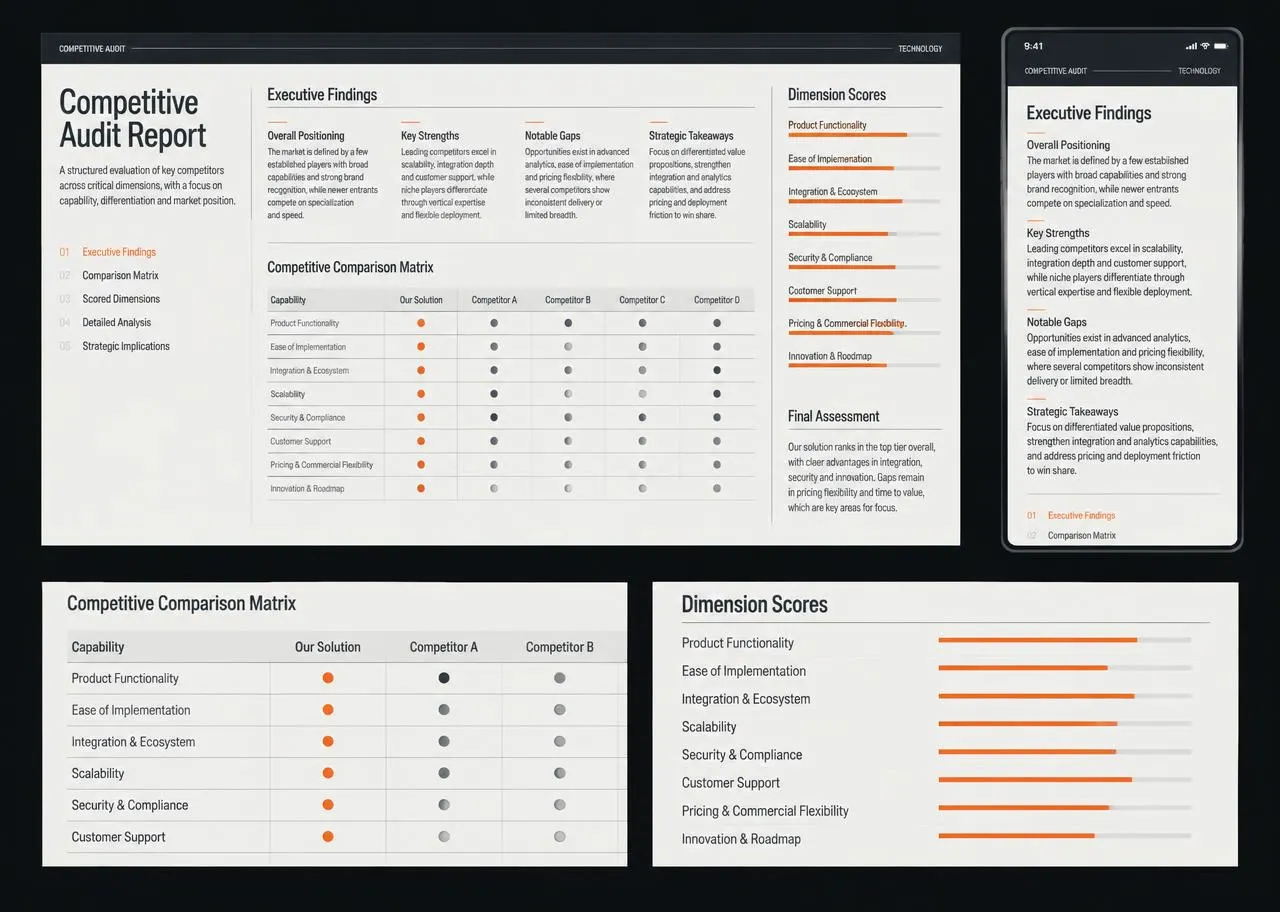Click the Notable Gaps heading on the phone

[x=1057, y=322]
